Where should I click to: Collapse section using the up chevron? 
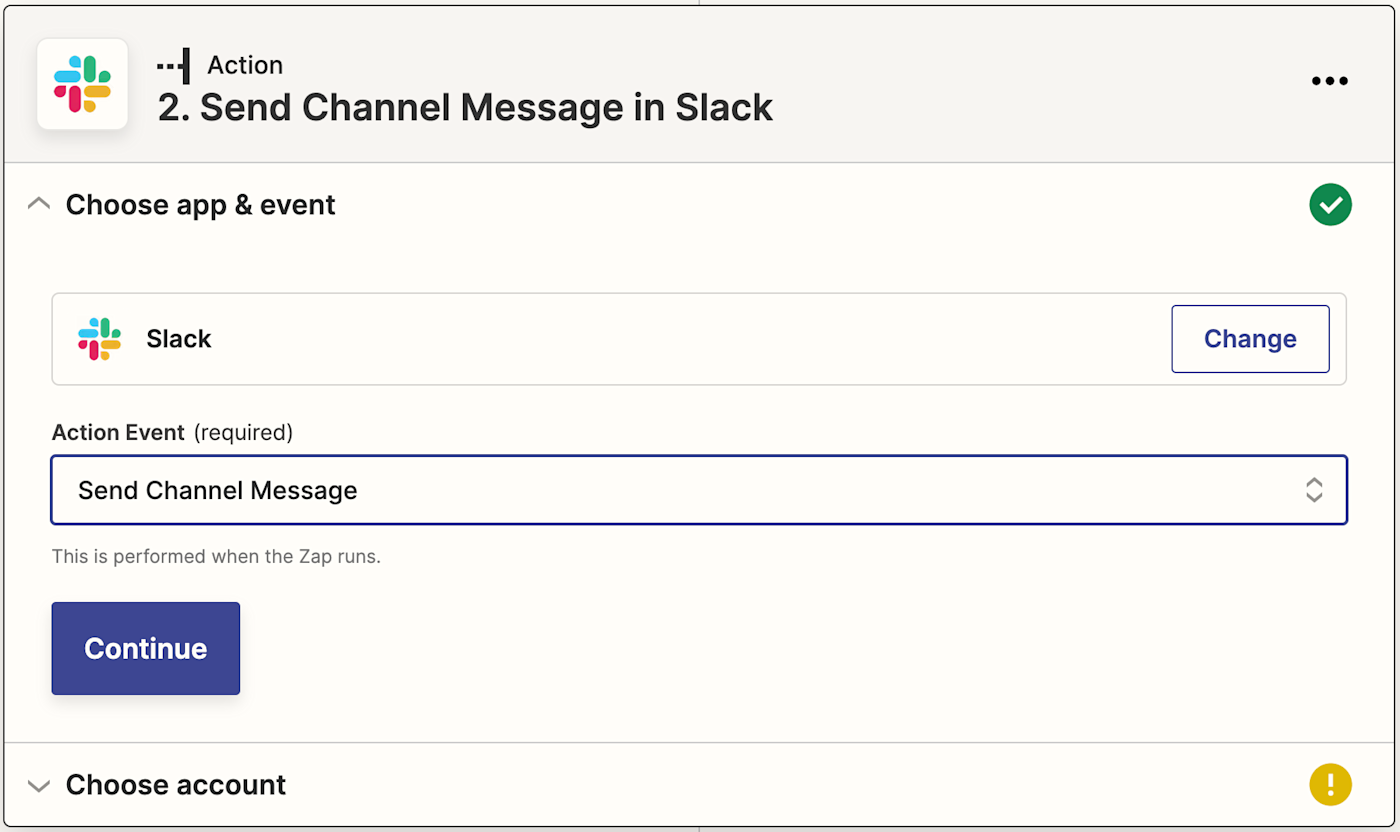[39, 205]
